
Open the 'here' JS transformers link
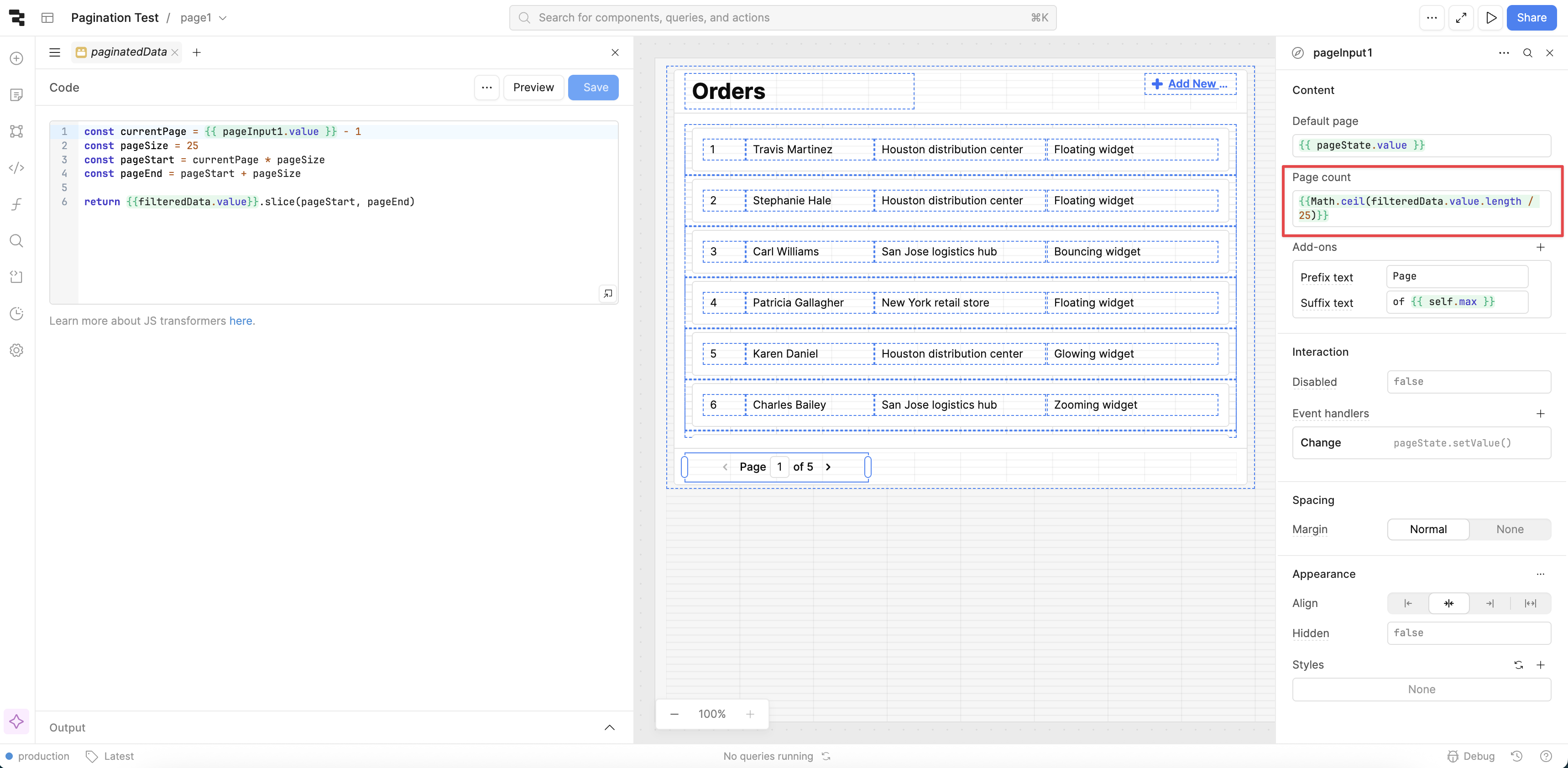point(240,321)
